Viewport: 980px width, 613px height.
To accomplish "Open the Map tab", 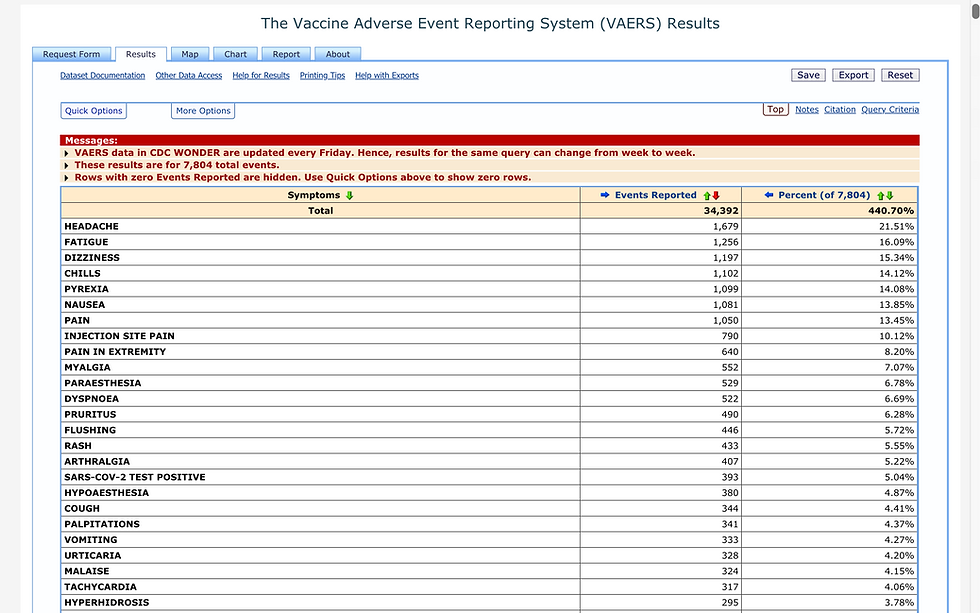I will (x=190, y=54).
